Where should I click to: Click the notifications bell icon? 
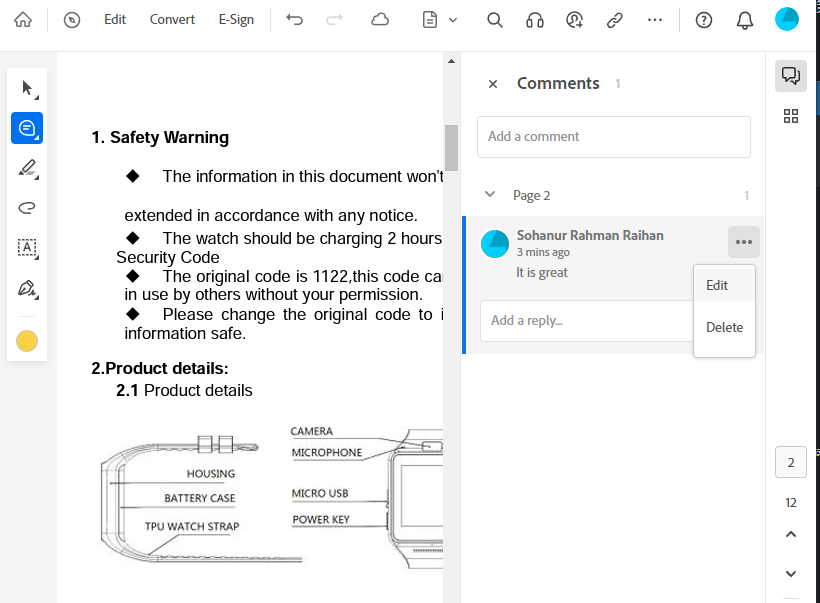coord(744,20)
